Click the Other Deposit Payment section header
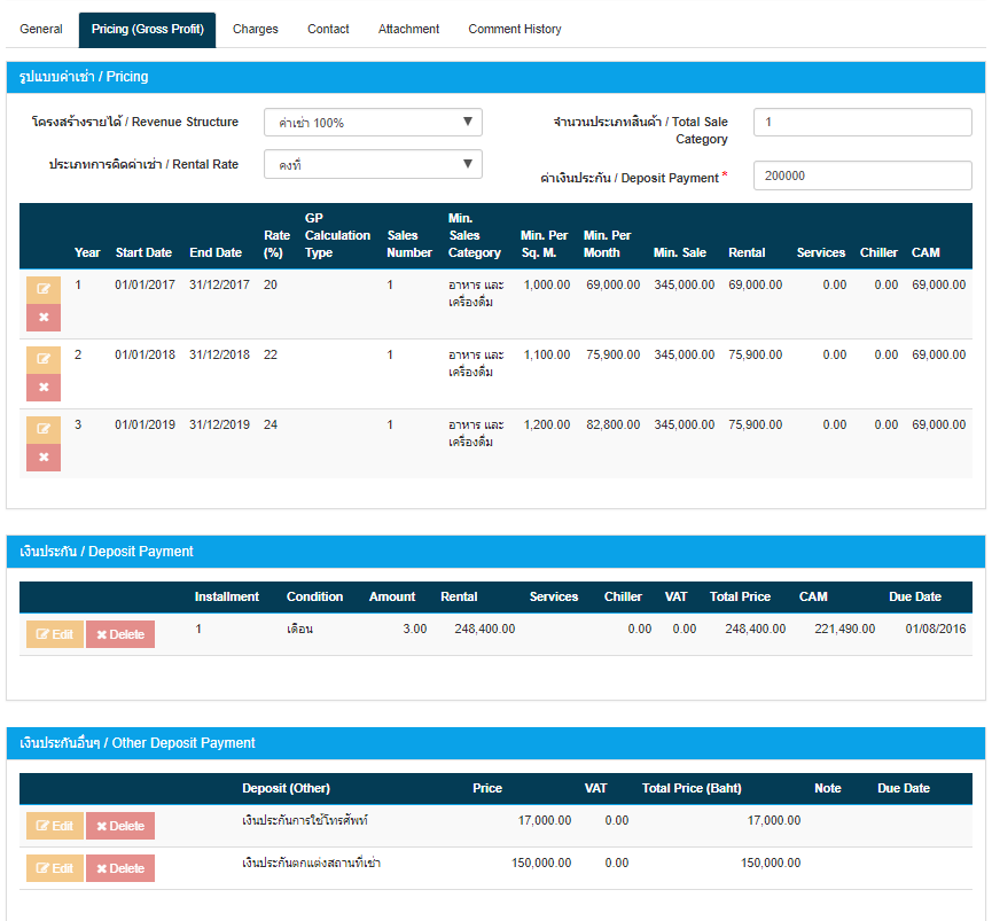992x921 pixels. [495, 743]
